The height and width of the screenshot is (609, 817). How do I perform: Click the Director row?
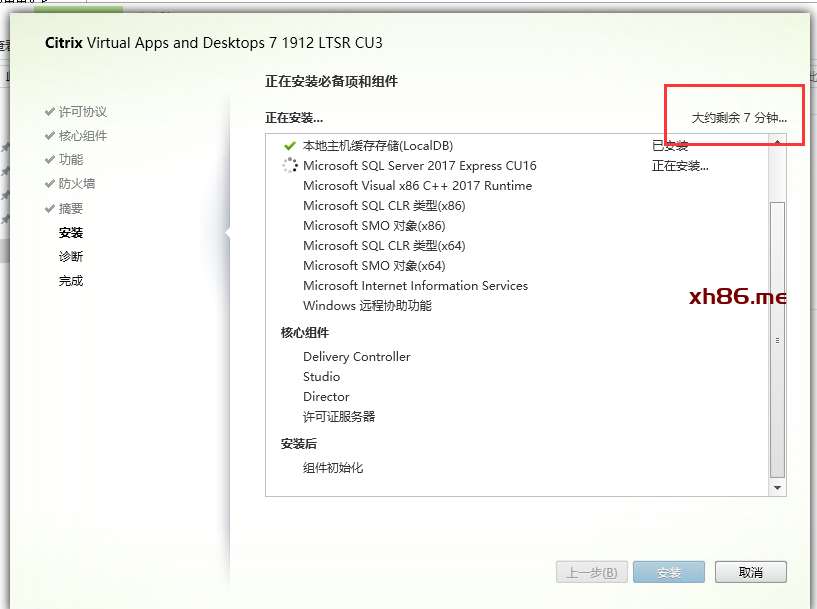point(326,396)
